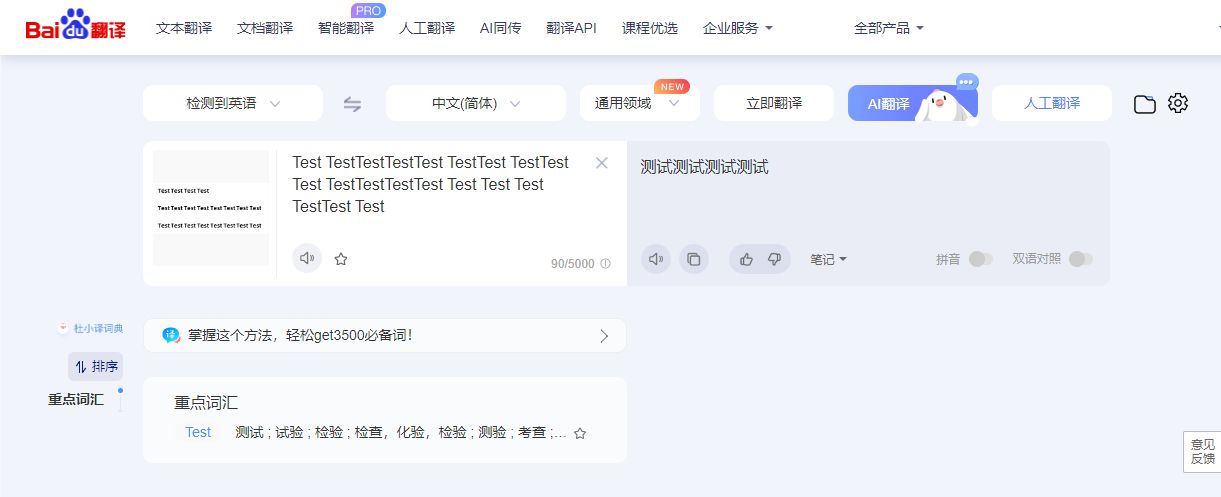Click info icon beside 90/5000 counter
The image size is (1221, 497).
[605, 264]
